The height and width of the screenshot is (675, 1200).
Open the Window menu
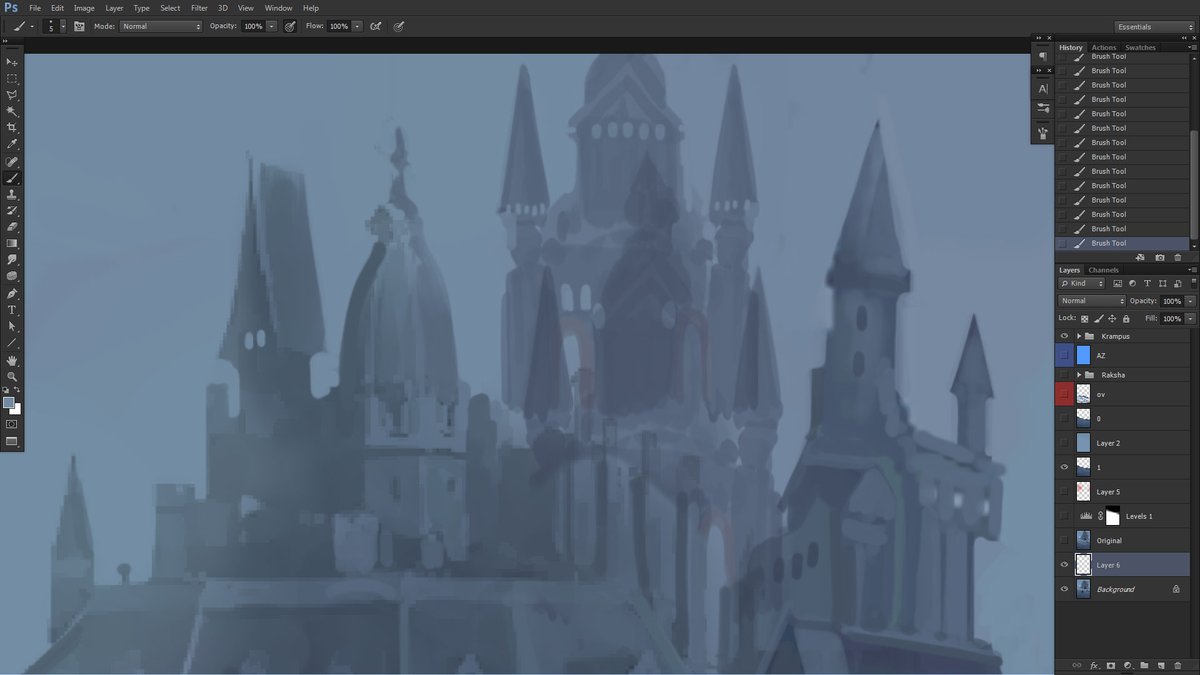click(x=279, y=8)
